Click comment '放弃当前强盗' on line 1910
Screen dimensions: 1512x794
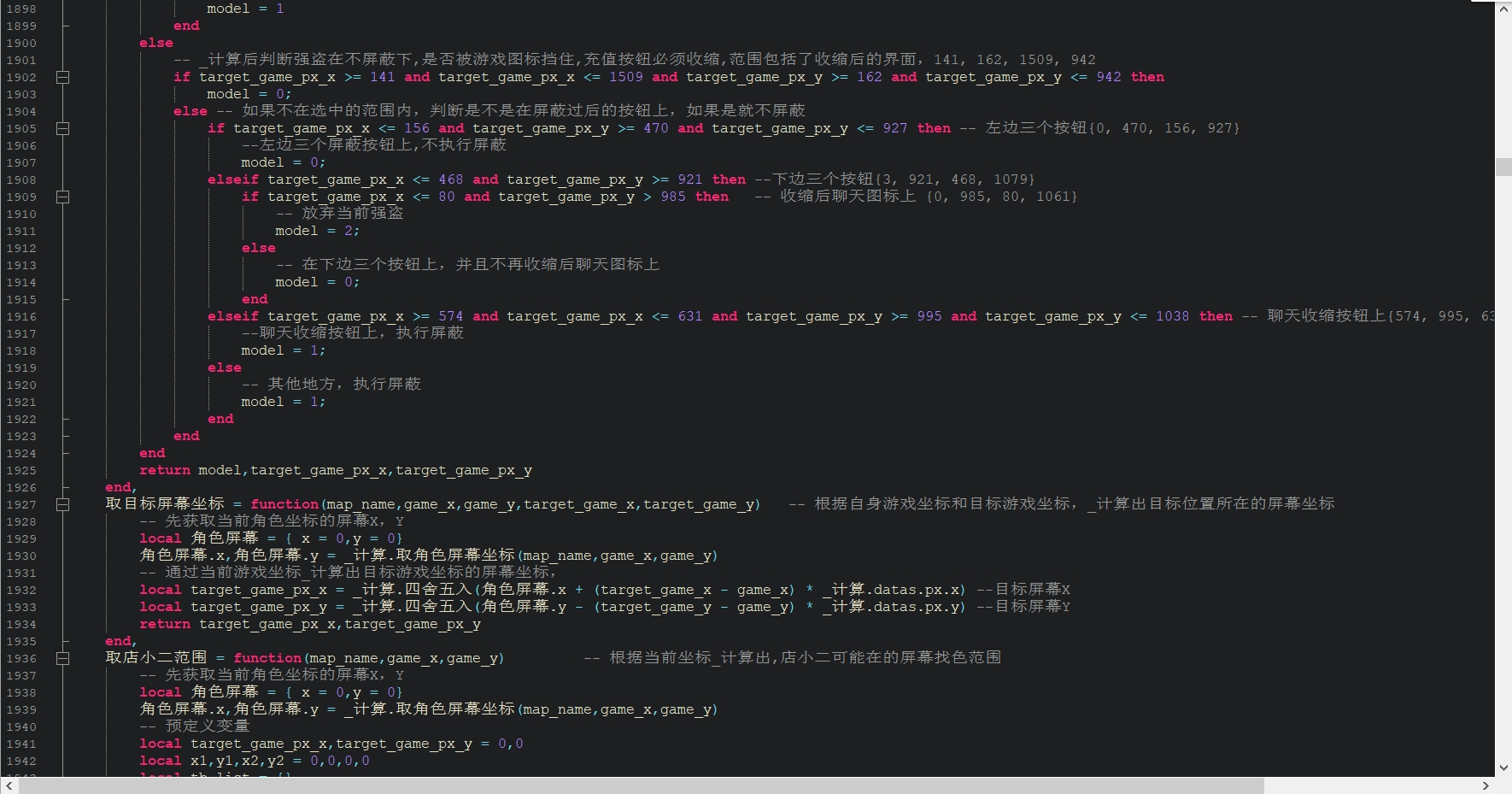352,213
